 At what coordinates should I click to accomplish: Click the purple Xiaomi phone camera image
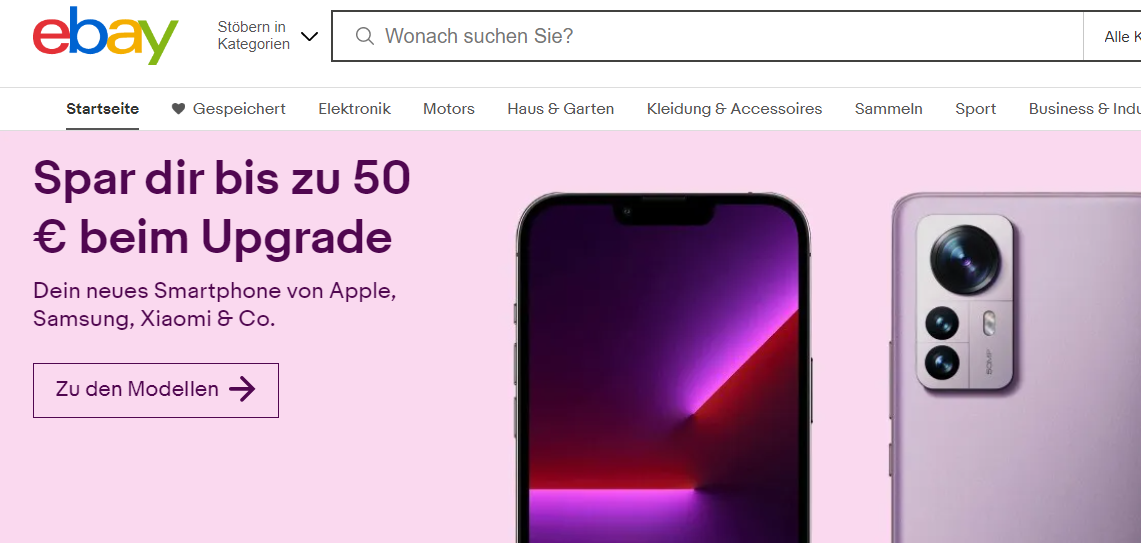964,302
